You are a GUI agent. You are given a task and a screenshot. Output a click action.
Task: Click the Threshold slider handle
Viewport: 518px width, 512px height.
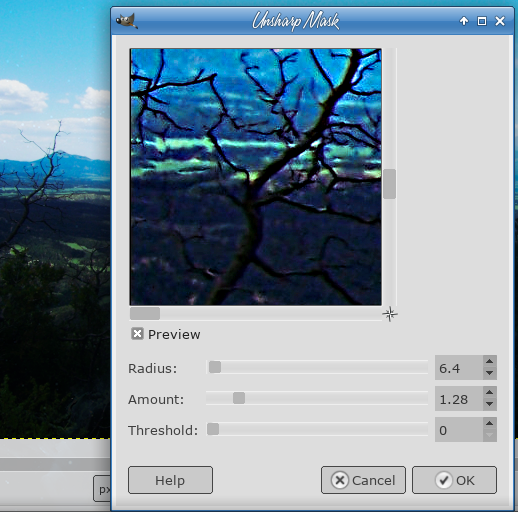point(213,429)
